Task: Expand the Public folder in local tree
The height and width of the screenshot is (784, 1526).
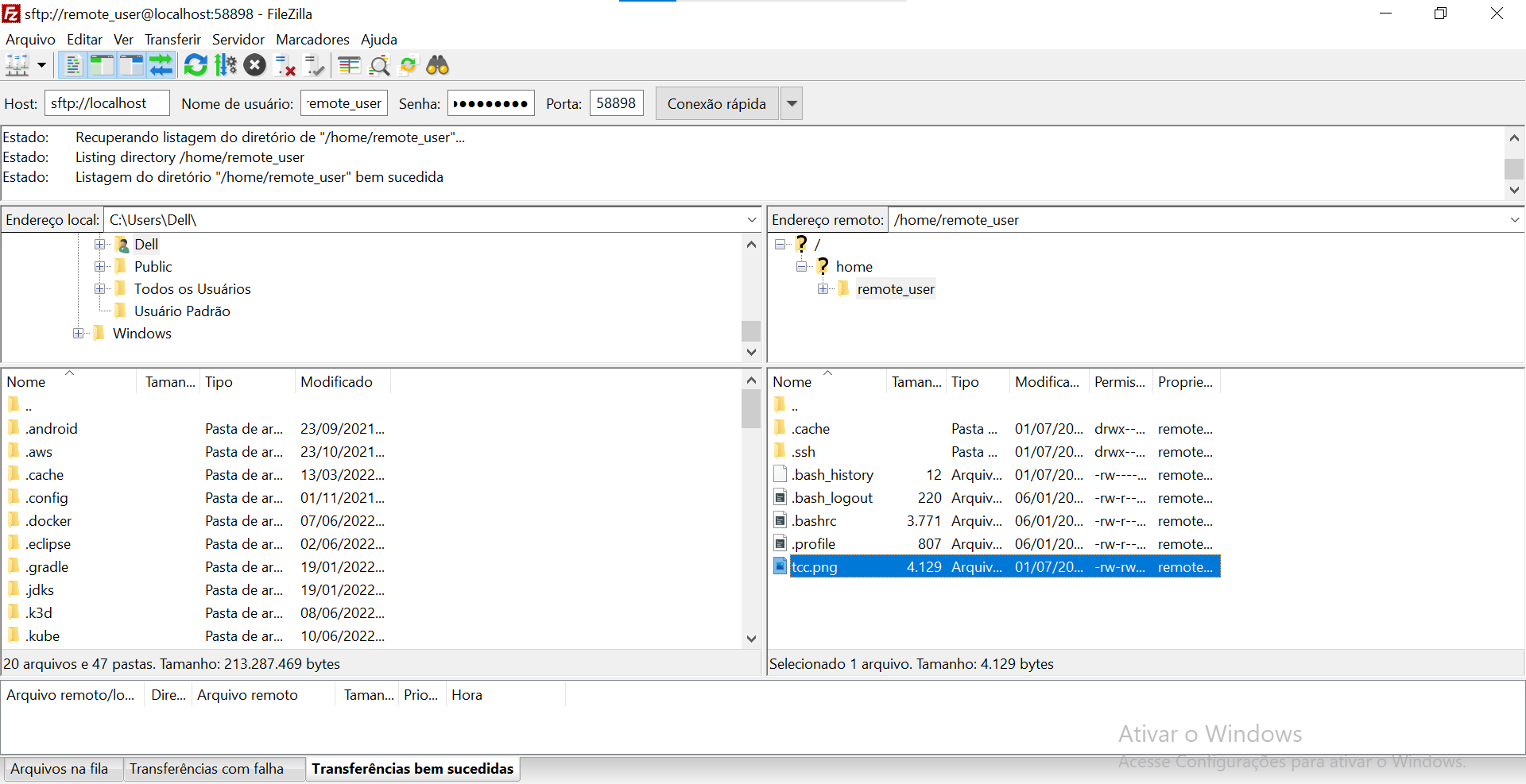Action: 99,266
